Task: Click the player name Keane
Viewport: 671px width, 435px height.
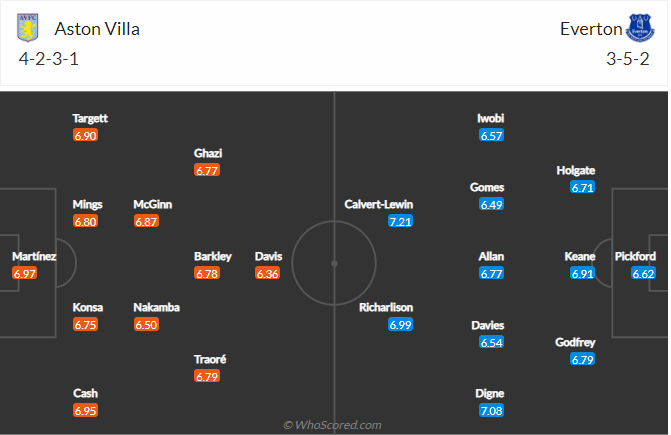Action: tap(579, 256)
